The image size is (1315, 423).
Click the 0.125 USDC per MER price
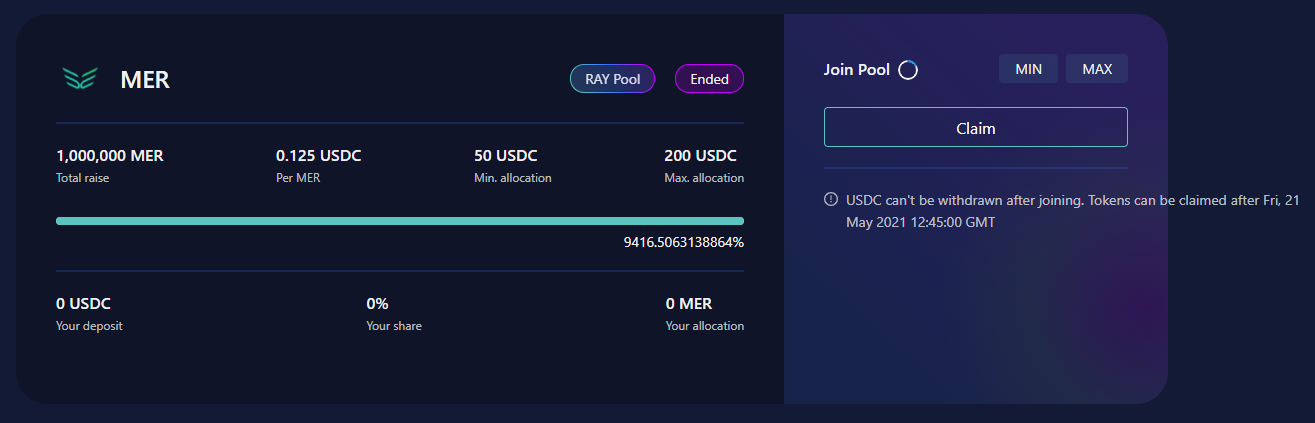pos(319,156)
